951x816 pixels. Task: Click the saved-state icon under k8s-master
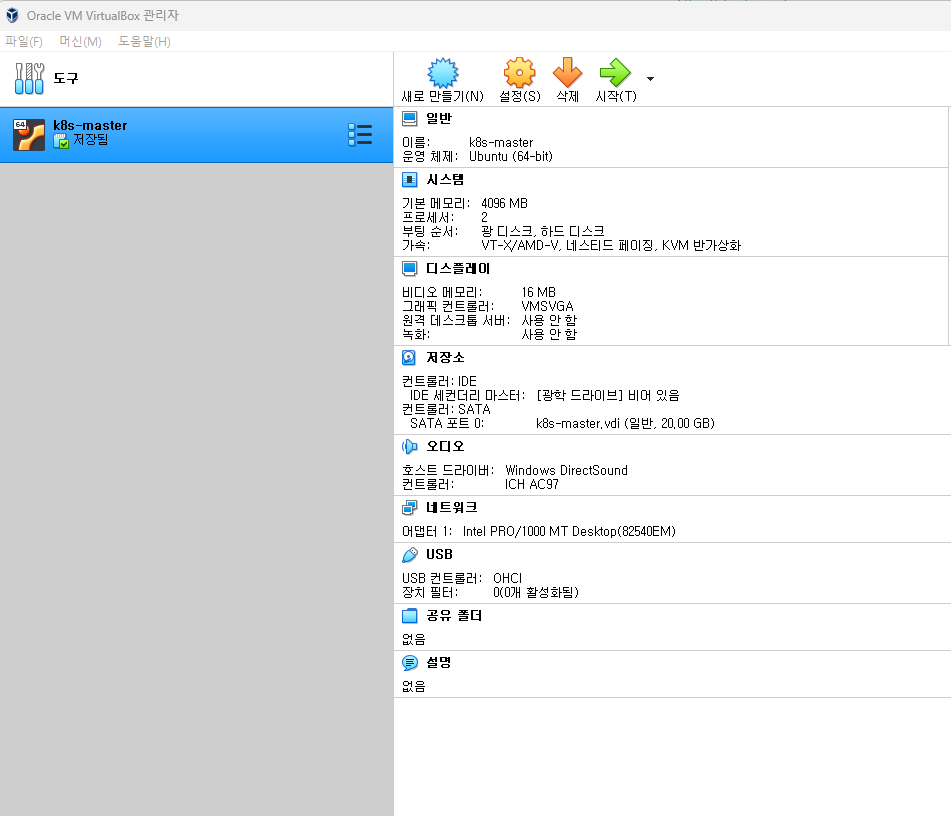pyautogui.click(x=61, y=141)
